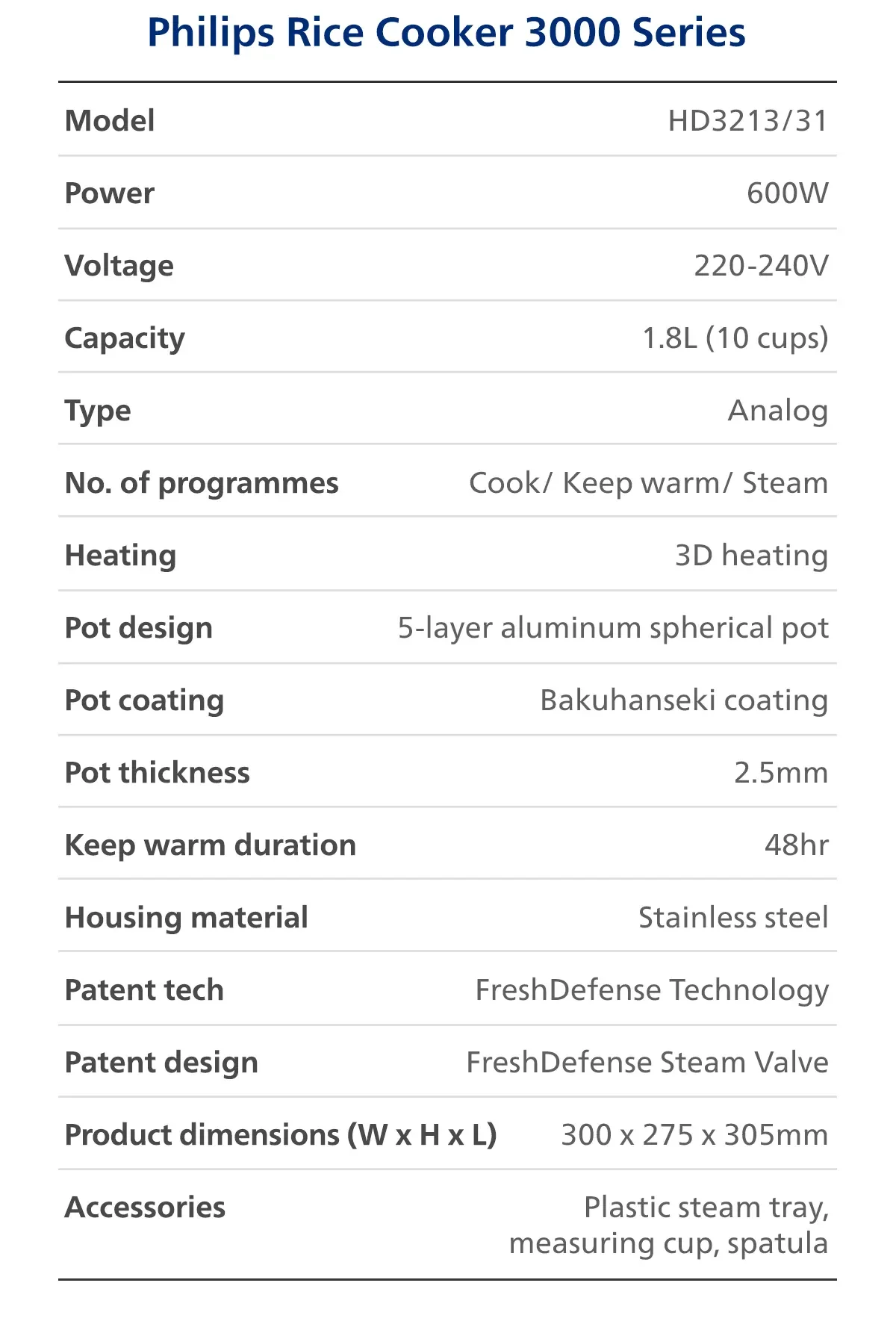Select the model number HD3213/31
The image size is (896, 1327).
[x=747, y=121]
